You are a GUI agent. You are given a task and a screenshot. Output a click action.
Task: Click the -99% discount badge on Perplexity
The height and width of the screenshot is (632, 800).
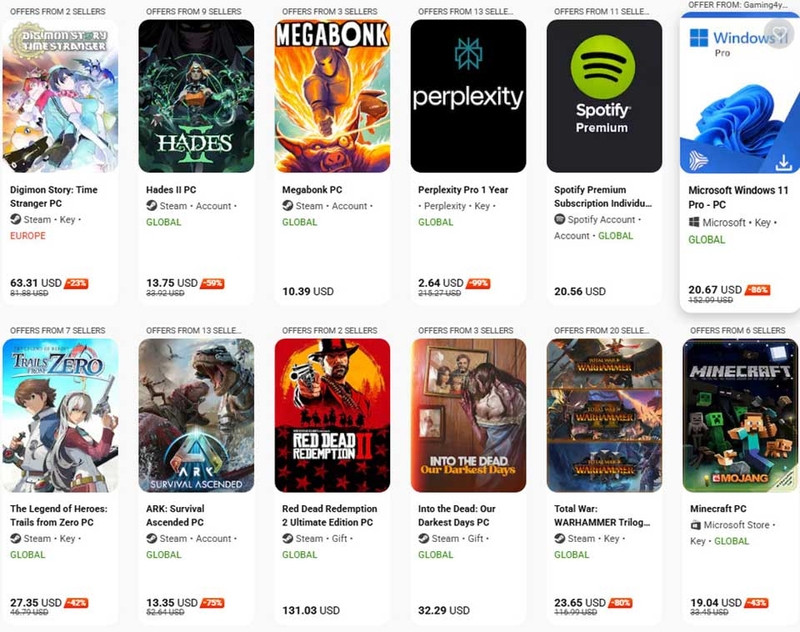(x=481, y=284)
